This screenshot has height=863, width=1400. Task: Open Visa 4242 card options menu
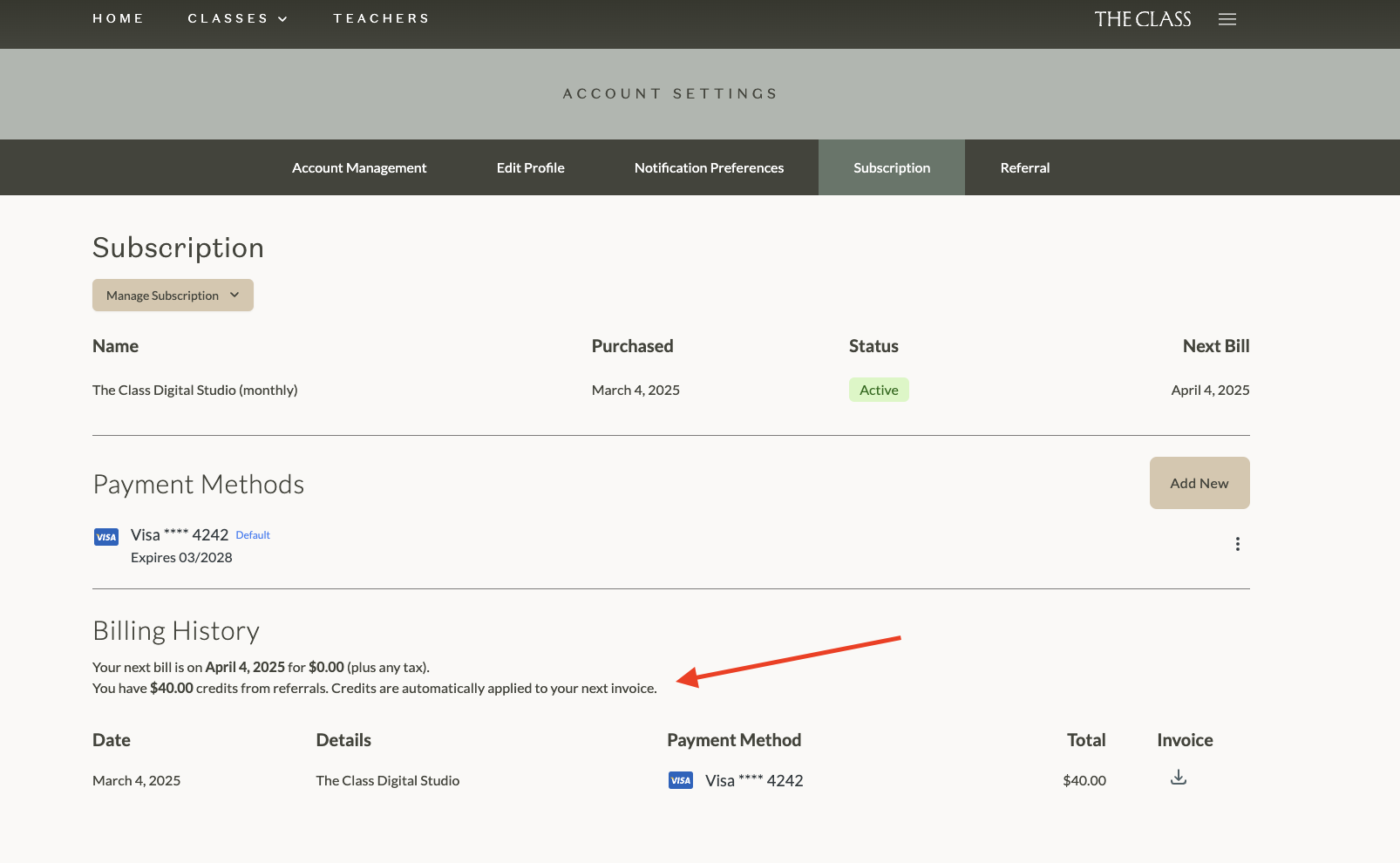click(x=1237, y=544)
